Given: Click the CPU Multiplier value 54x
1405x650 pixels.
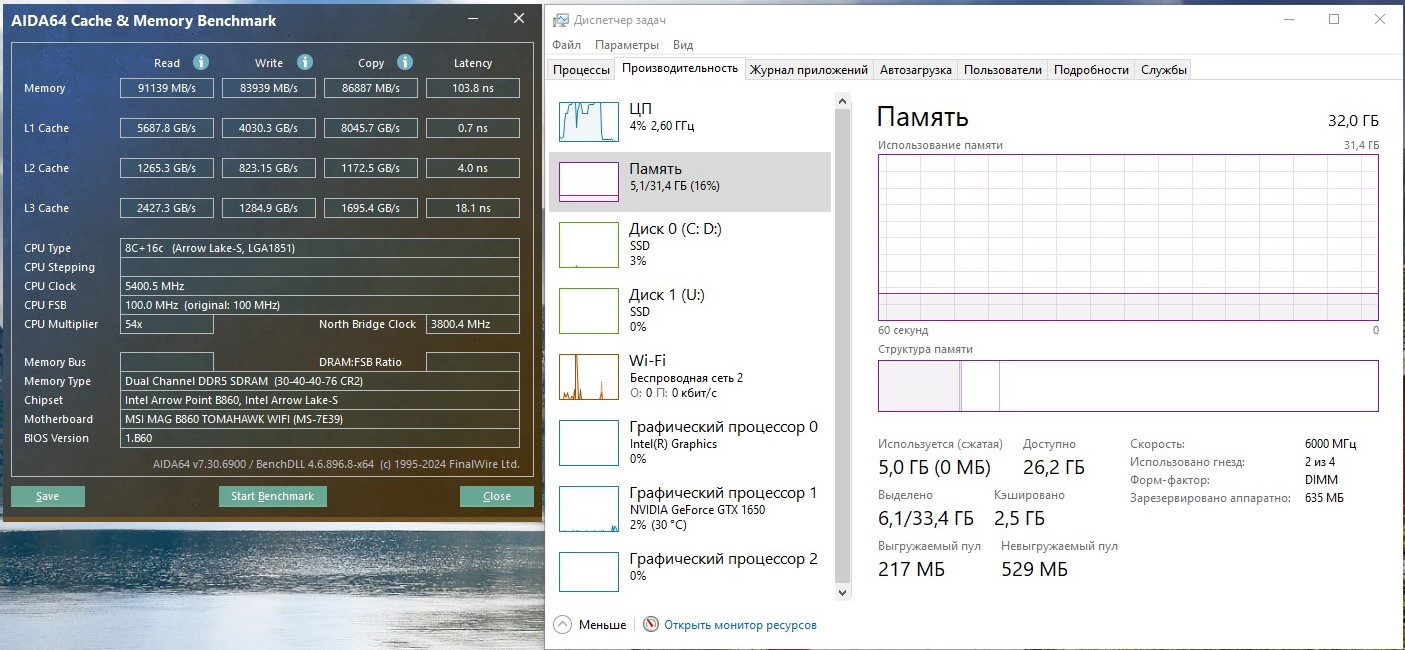Looking at the screenshot, I should [167, 324].
